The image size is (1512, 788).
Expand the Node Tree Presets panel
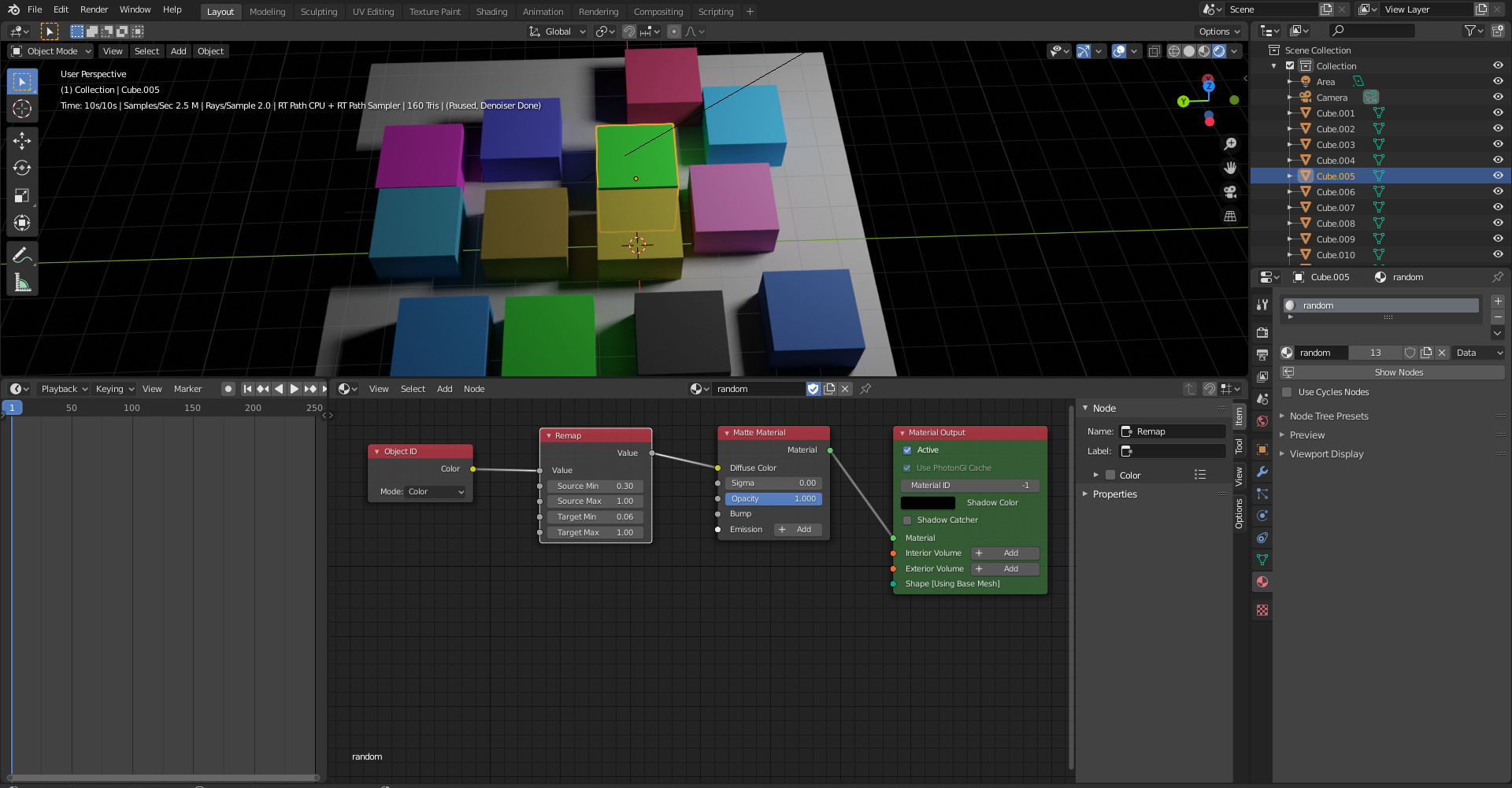point(1329,416)
